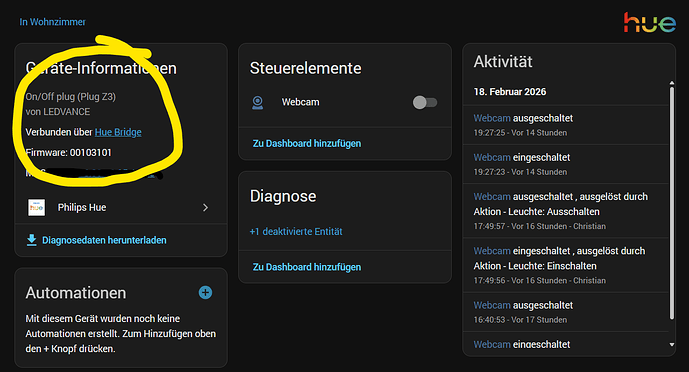Image resolution: width=689 pixels, height=372 pixels.
Task: Open the Webcam link in the 16:40:53 entry
Action: pos(492,305)
